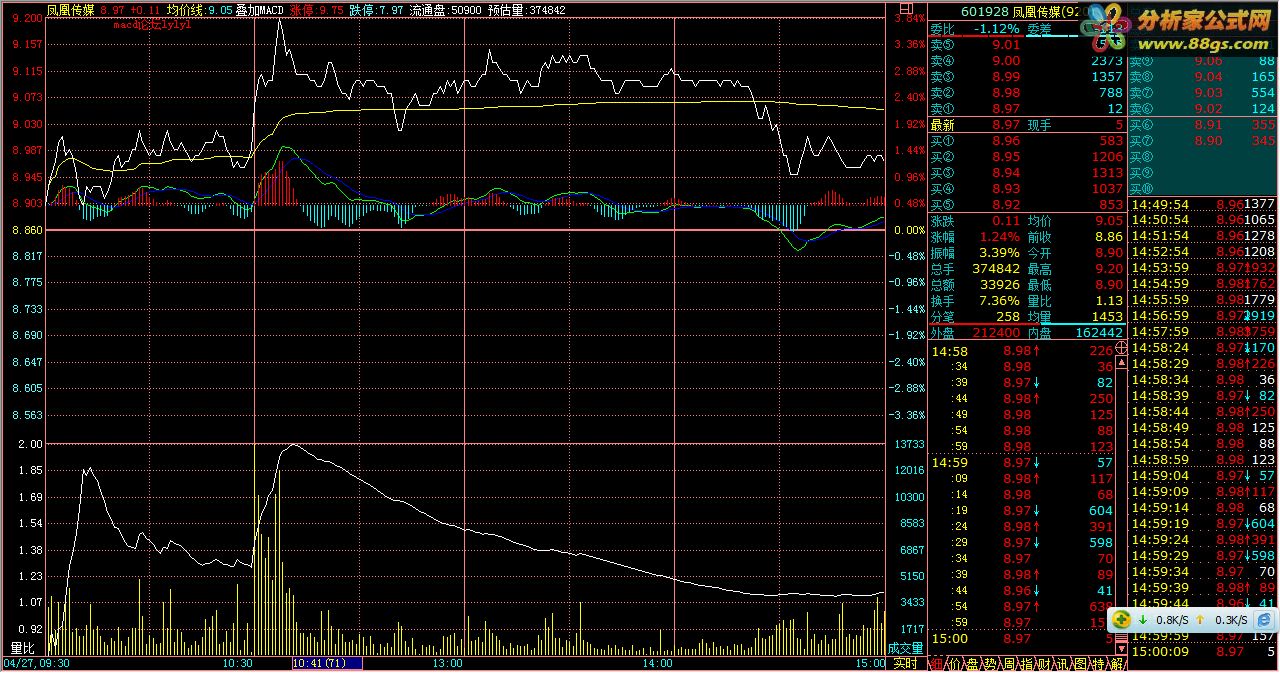Open the 图 chart tab
Screen dimensions: 1280x673
pos(1080,663)
